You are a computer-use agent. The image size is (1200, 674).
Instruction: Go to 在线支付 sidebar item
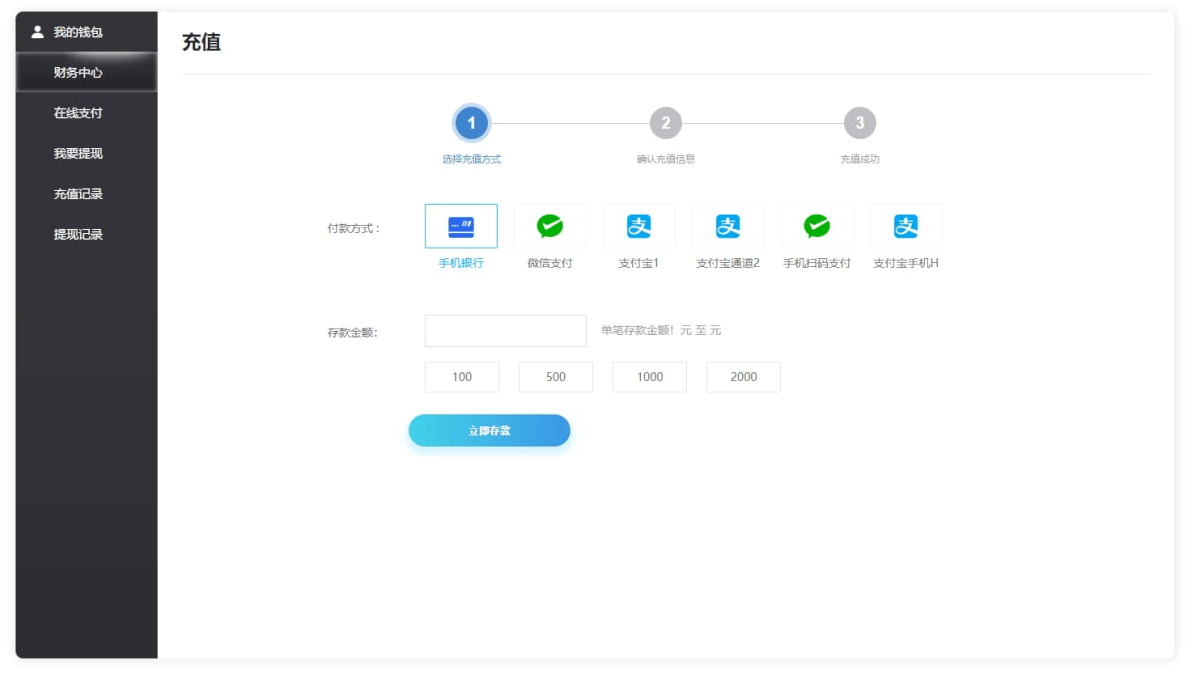tap(78, 113)
